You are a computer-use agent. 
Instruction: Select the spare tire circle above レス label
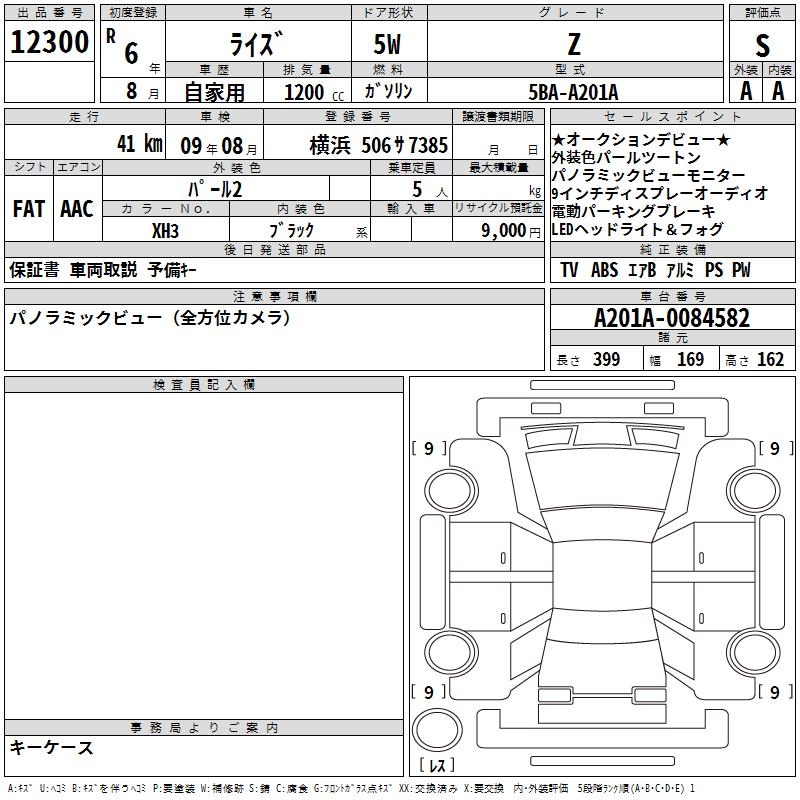[438, 730]
